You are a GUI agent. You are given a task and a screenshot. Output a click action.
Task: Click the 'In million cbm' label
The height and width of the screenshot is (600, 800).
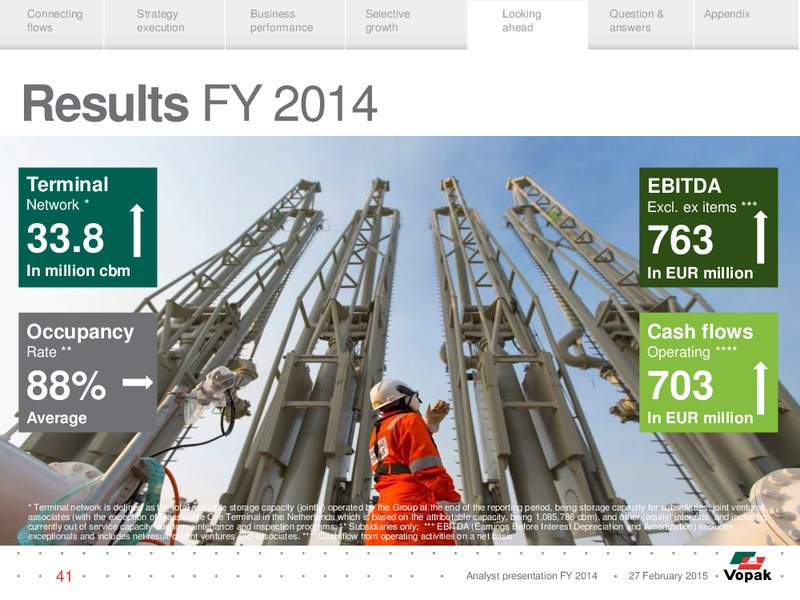tap(78, 270)
